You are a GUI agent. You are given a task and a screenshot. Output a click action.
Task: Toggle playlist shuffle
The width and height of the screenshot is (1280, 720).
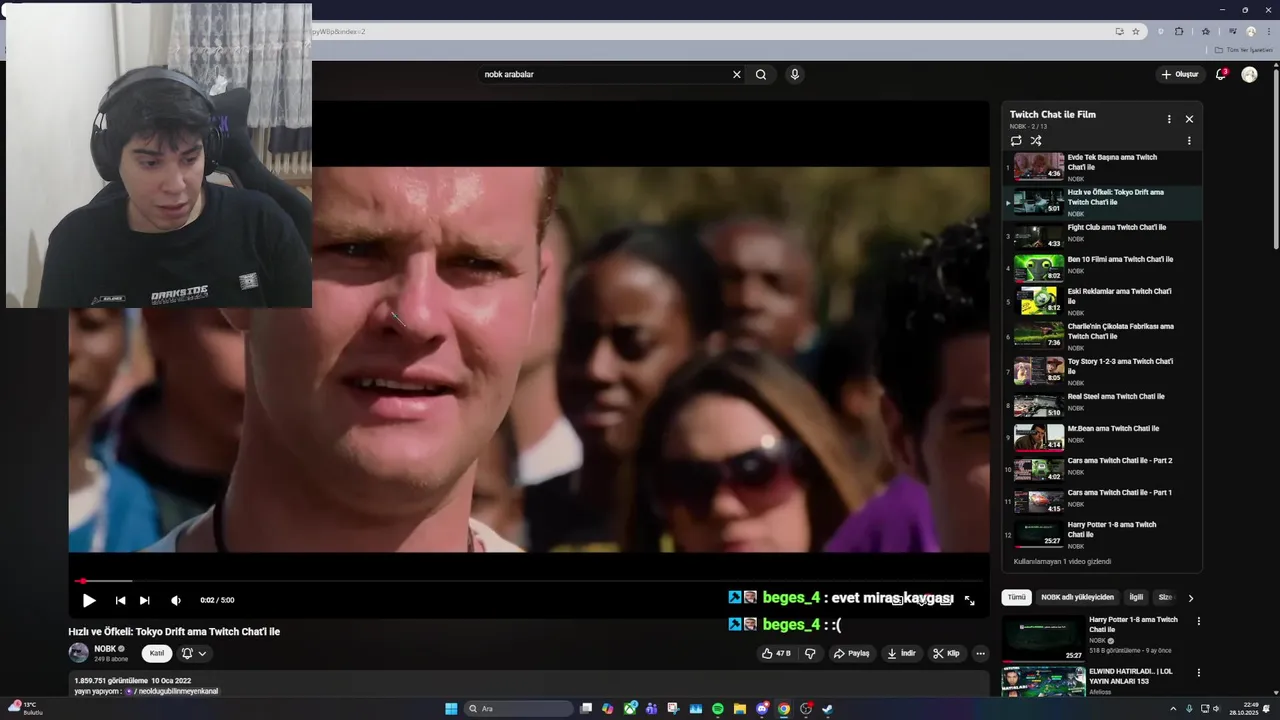(1036, 141)
